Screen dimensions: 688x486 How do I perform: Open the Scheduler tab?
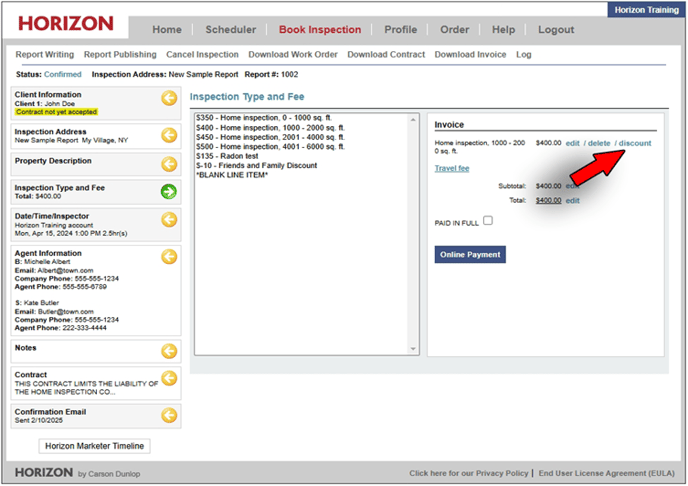click(x=230, y=30)
